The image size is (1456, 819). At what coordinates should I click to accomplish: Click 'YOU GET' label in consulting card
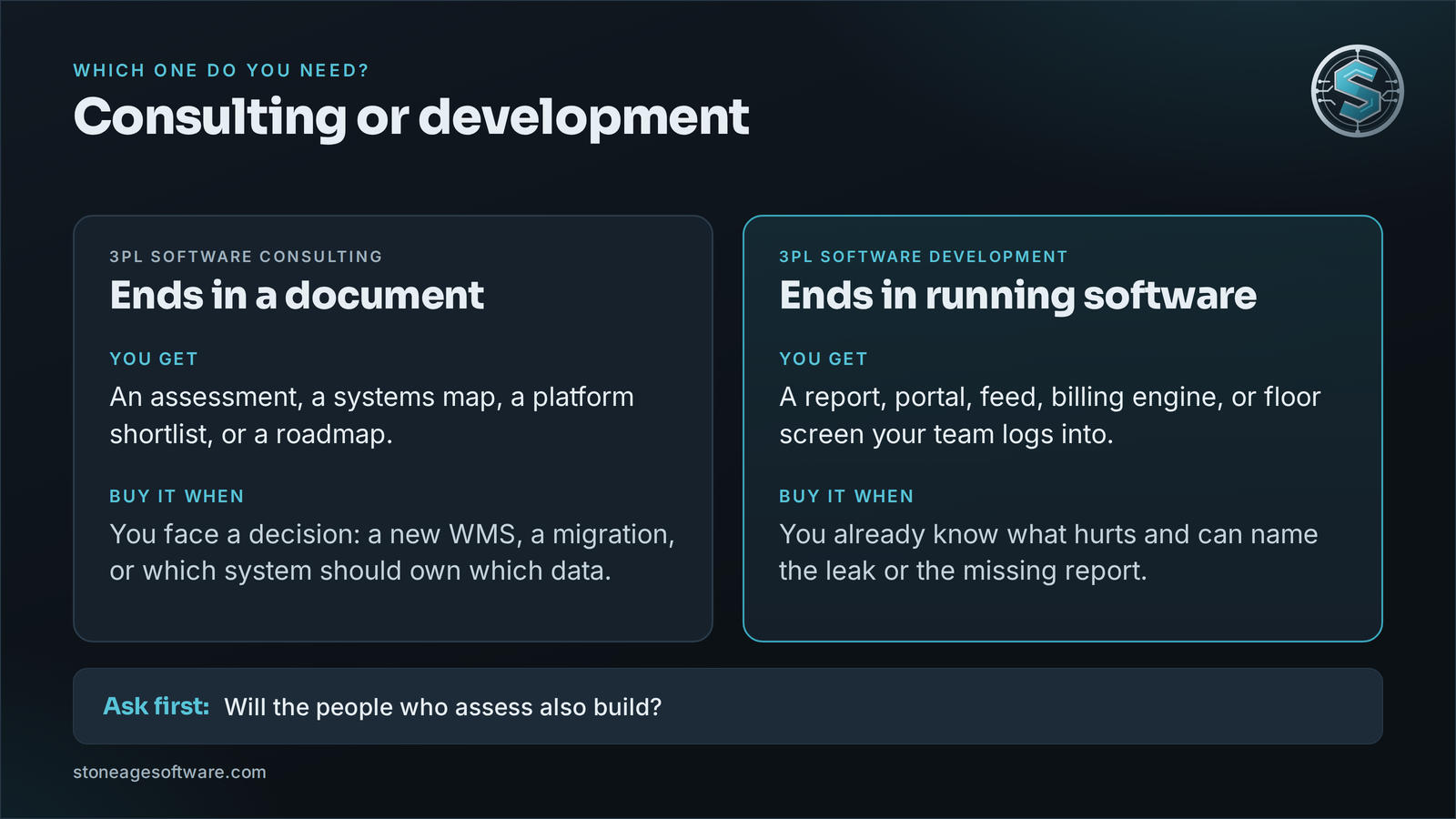(x=153, y=359)
